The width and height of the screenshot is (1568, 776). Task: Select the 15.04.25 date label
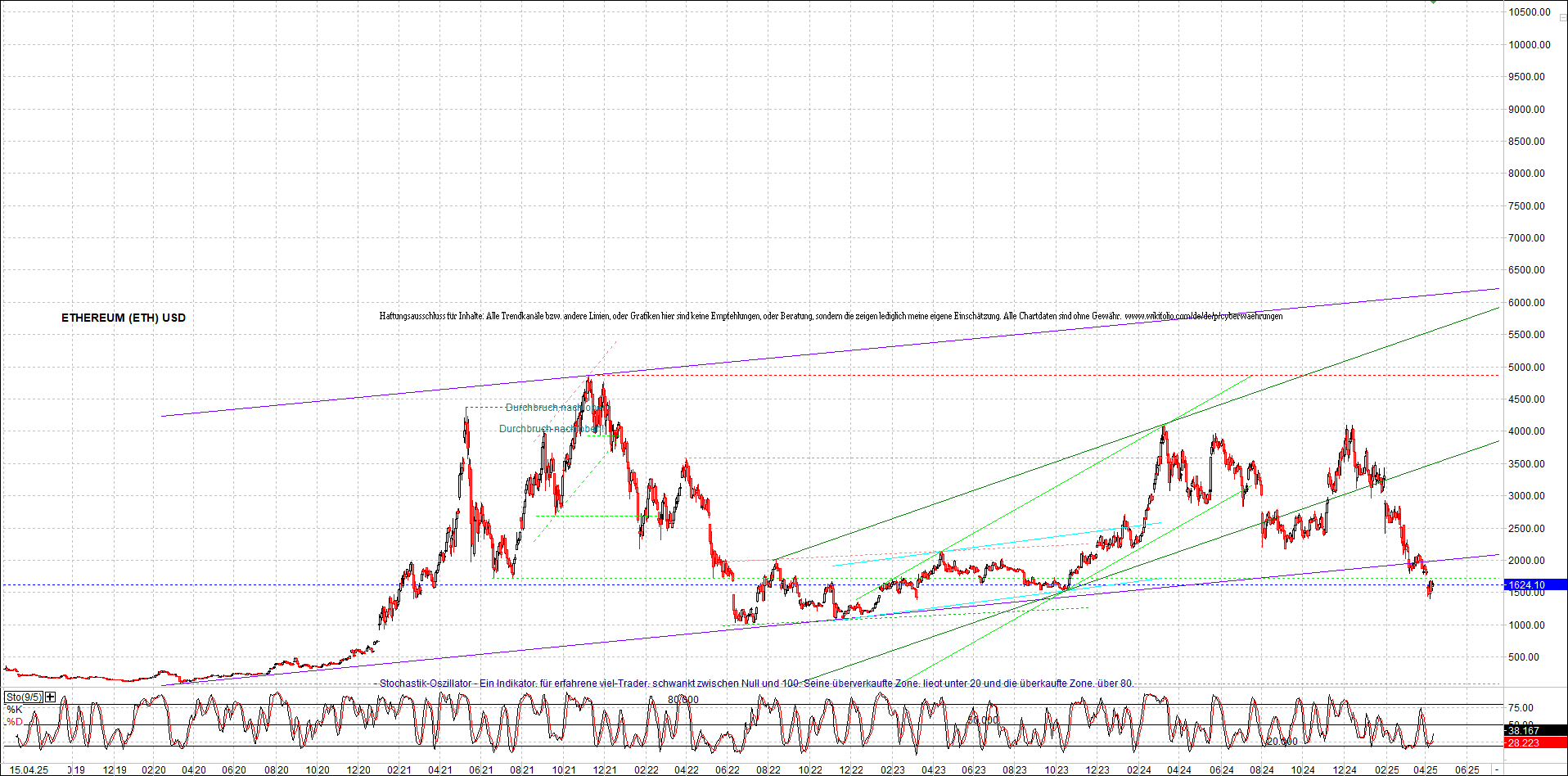point(29,769)
